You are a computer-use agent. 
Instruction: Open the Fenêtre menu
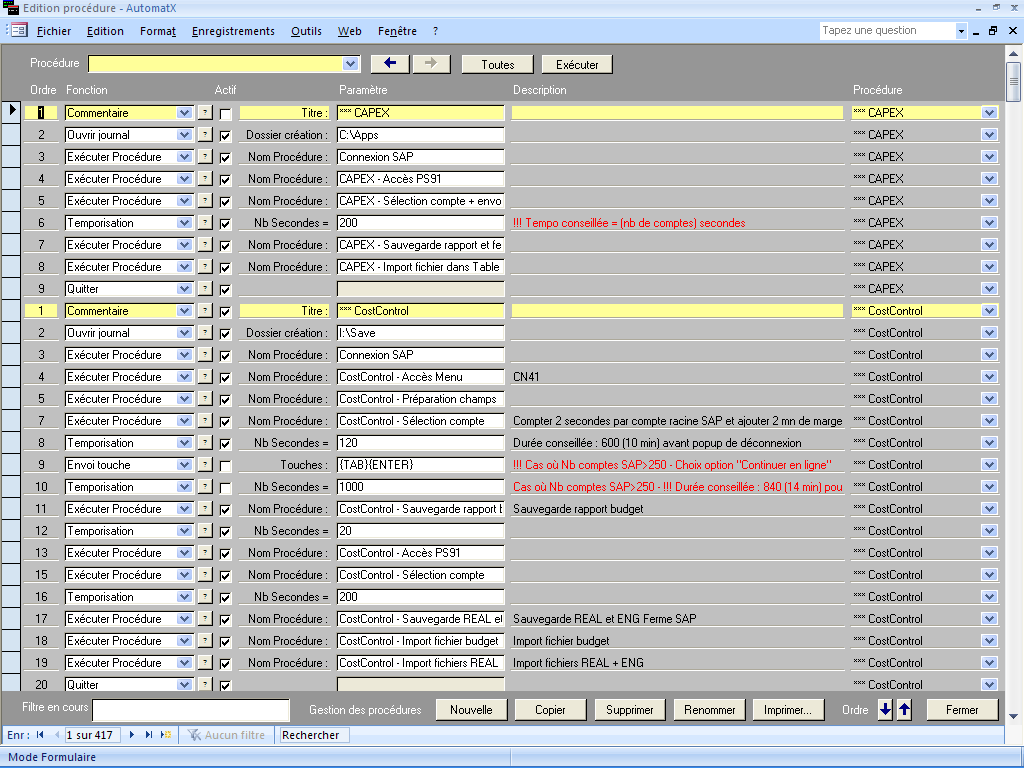tap(397, 31)
